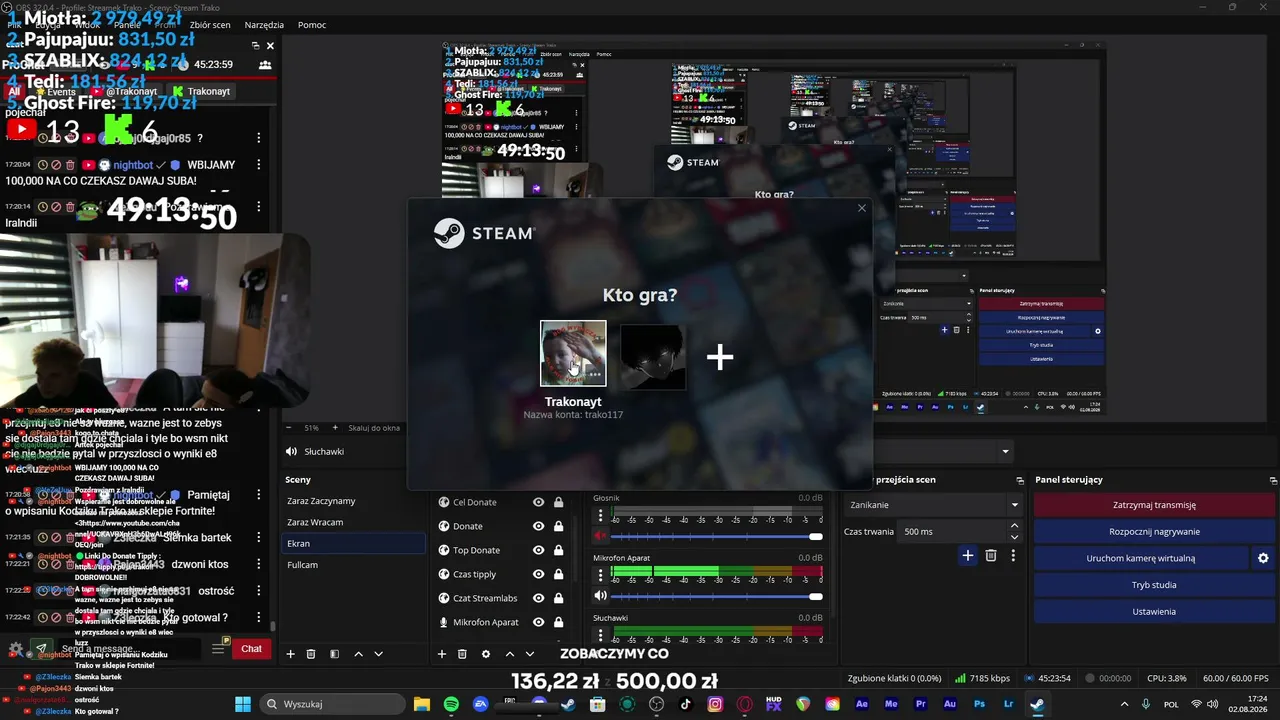Hide the Mikrofon Aparat source
Viewport: 1280px width, 720px height.
(x=539, y=622)
